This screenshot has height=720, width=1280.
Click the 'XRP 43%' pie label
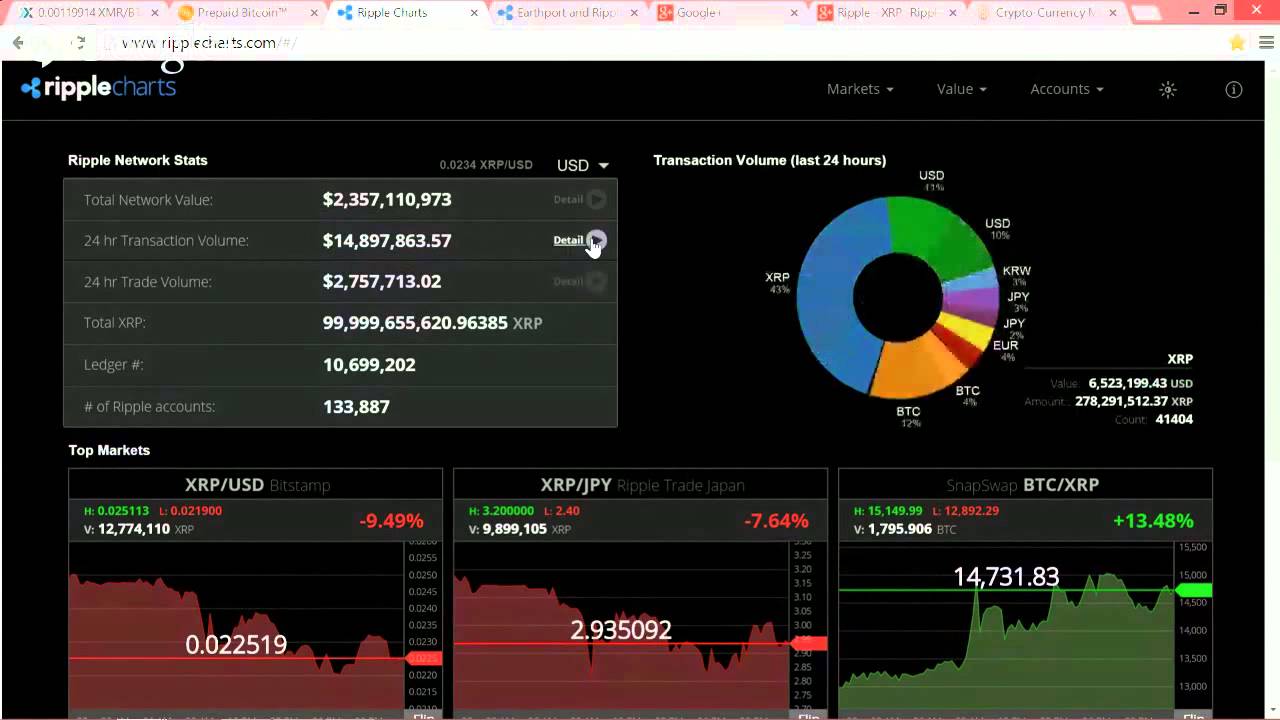pyautogui.click(x=778, y=283)
